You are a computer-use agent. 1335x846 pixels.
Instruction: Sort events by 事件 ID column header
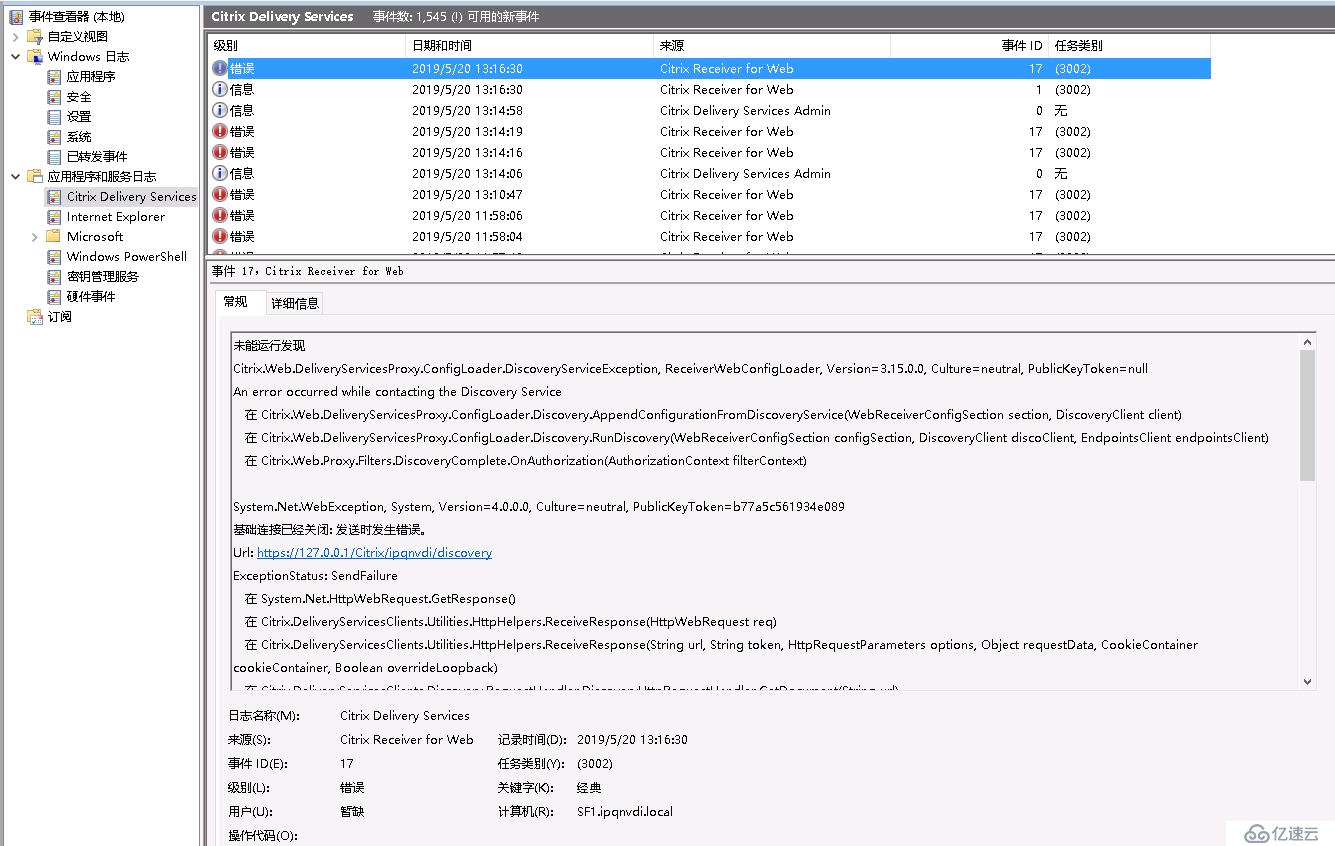969,46
